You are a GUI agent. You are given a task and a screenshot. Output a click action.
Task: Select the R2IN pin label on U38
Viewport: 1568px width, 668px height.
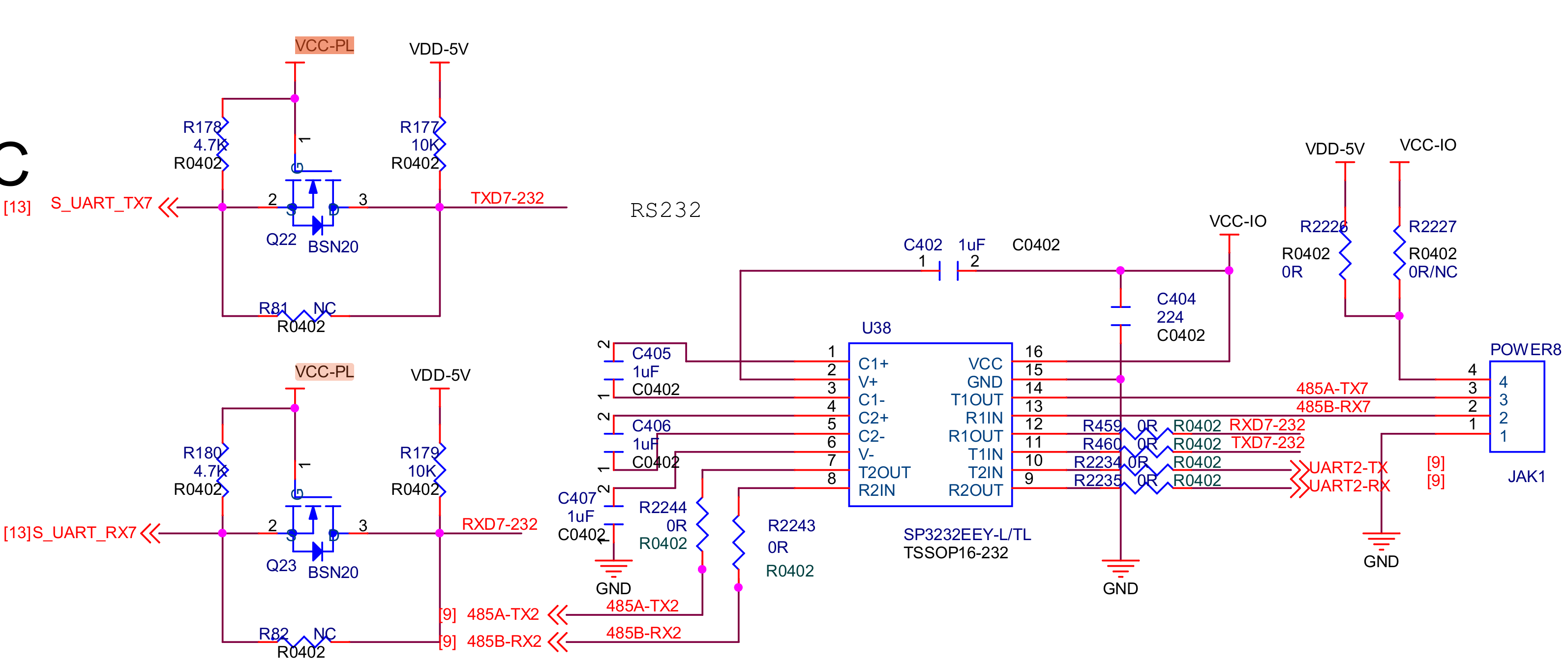876,491
